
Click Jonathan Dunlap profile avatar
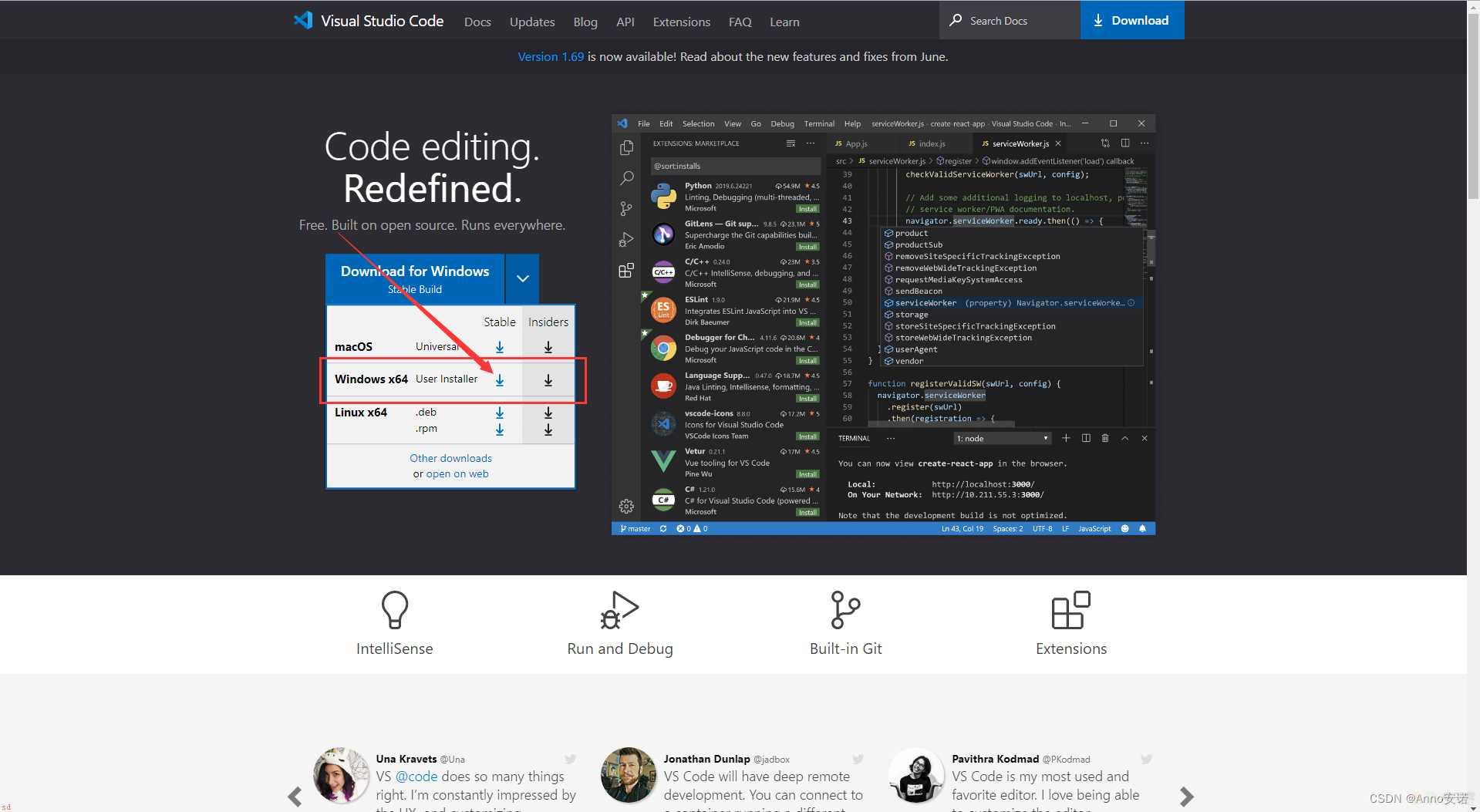coord(629,775)
